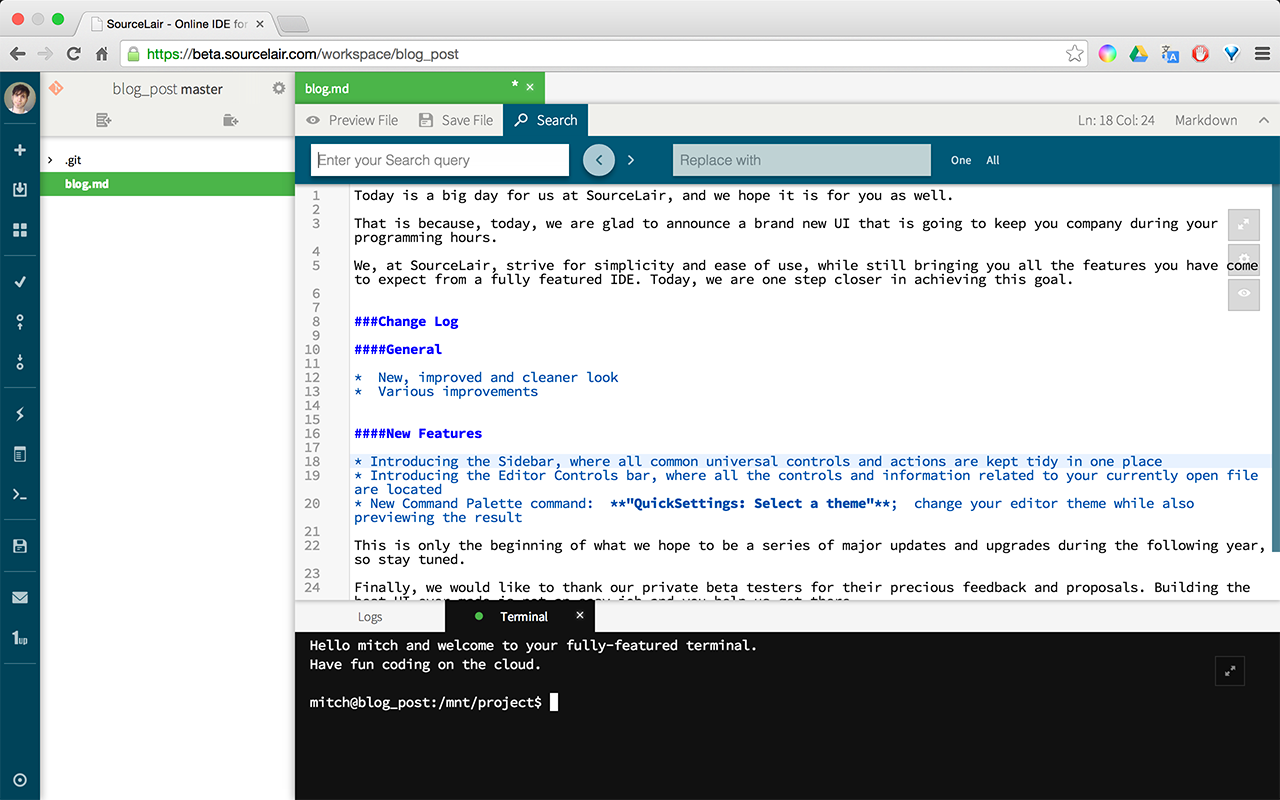Expand the terminal panel to fullscreen
Screen dimensions: 1280x800
coord(1230,671)
